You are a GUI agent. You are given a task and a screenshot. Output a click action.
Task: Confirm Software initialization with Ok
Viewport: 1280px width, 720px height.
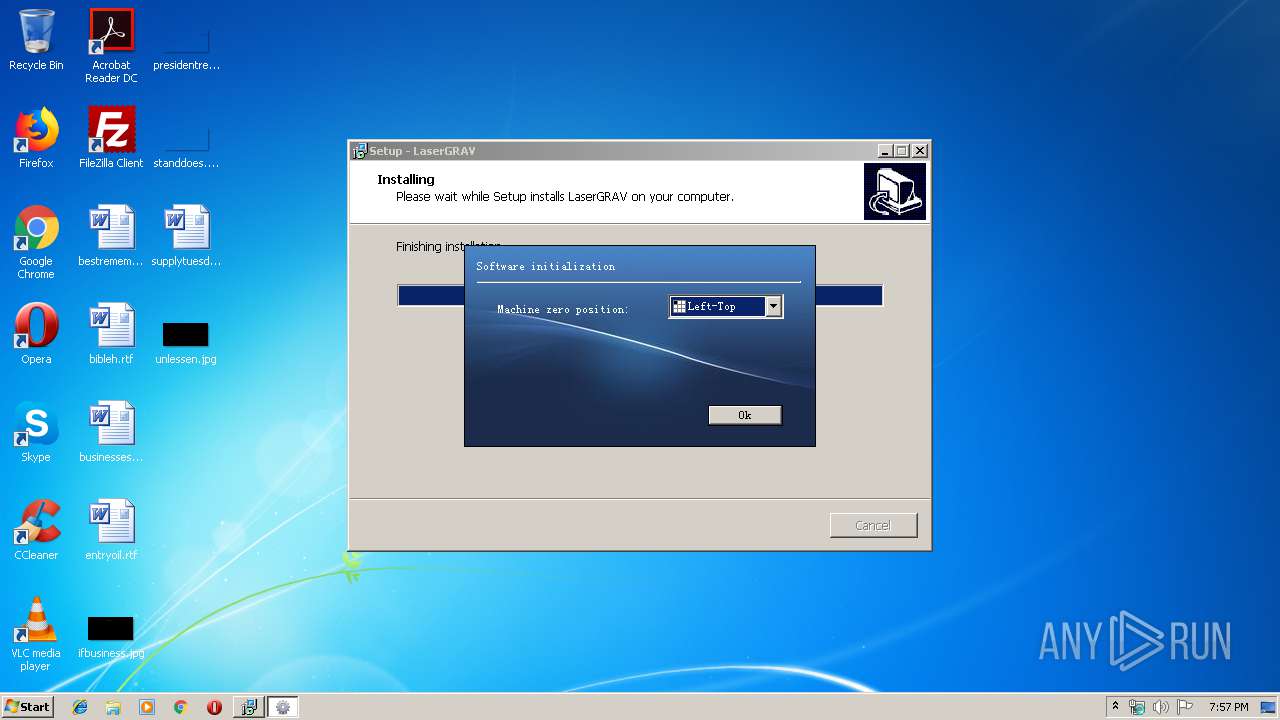point(745,415)
